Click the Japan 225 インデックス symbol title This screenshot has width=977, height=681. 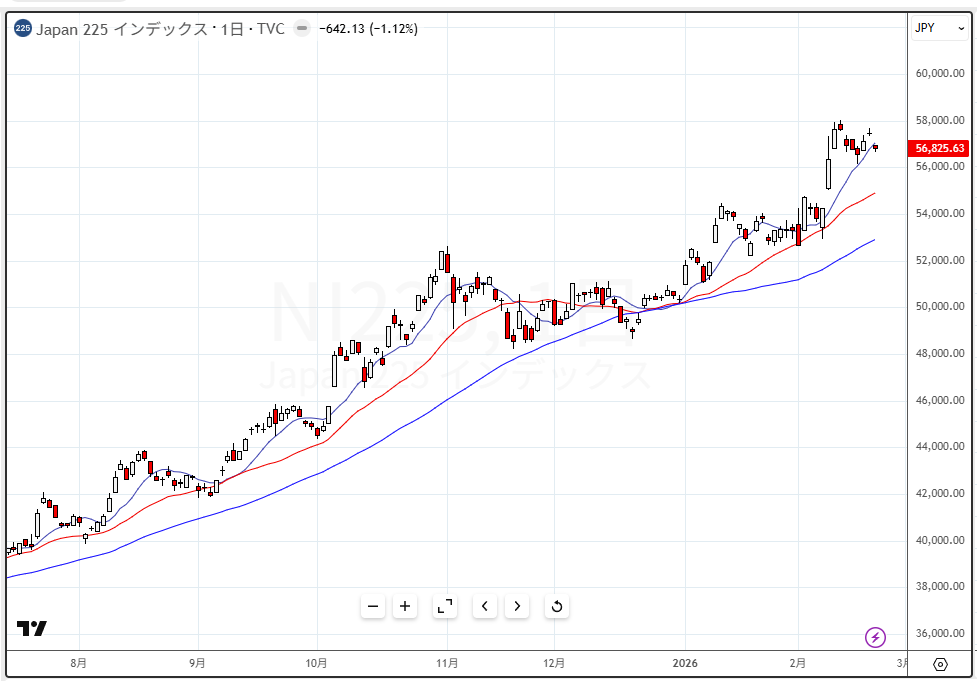(x=160, y=29)
